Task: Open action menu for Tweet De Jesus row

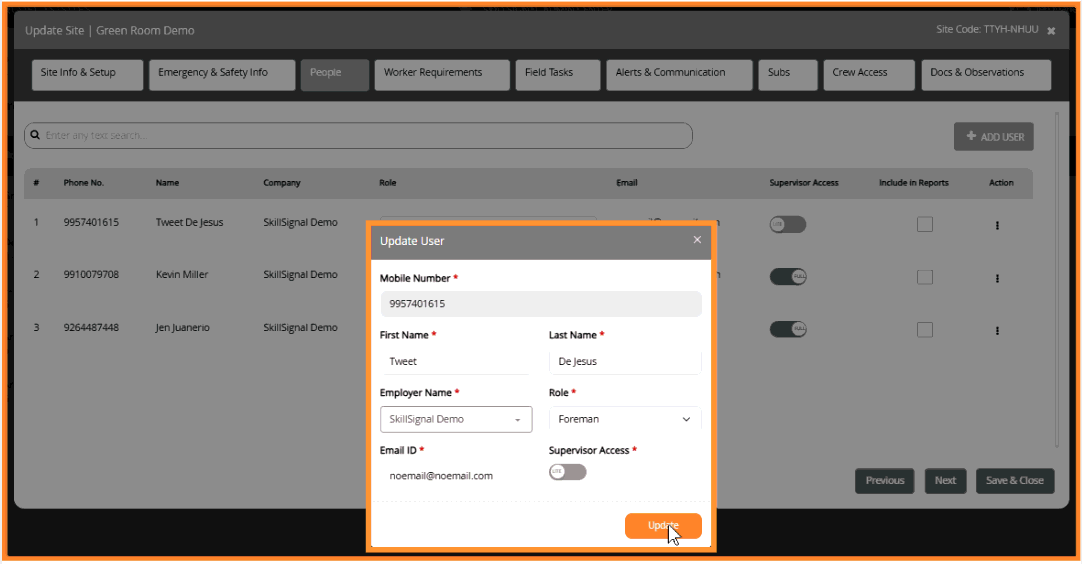Action: click(997, 225)
